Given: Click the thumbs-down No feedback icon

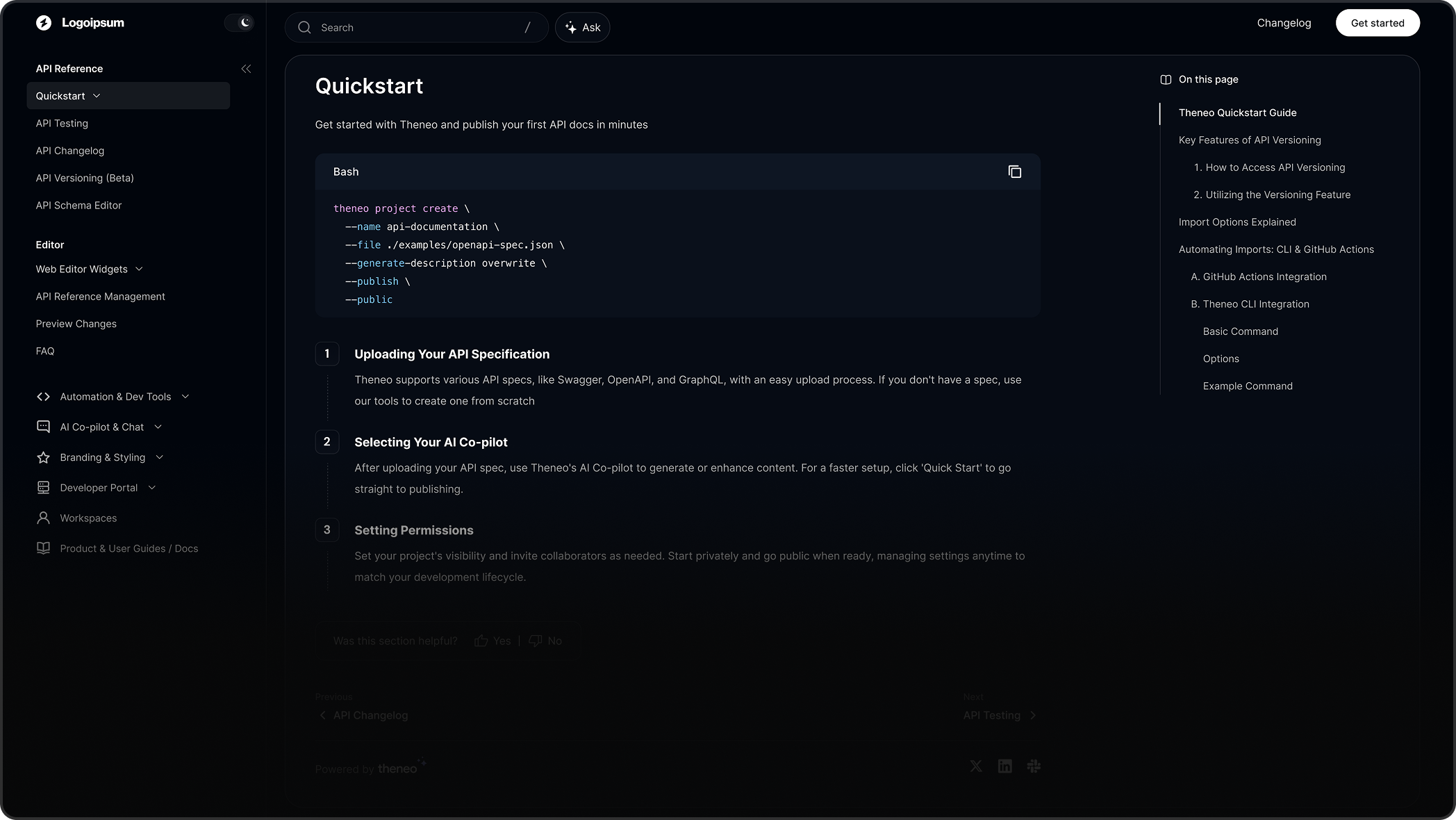Looking at the screenshot, I should coord(536,641).
